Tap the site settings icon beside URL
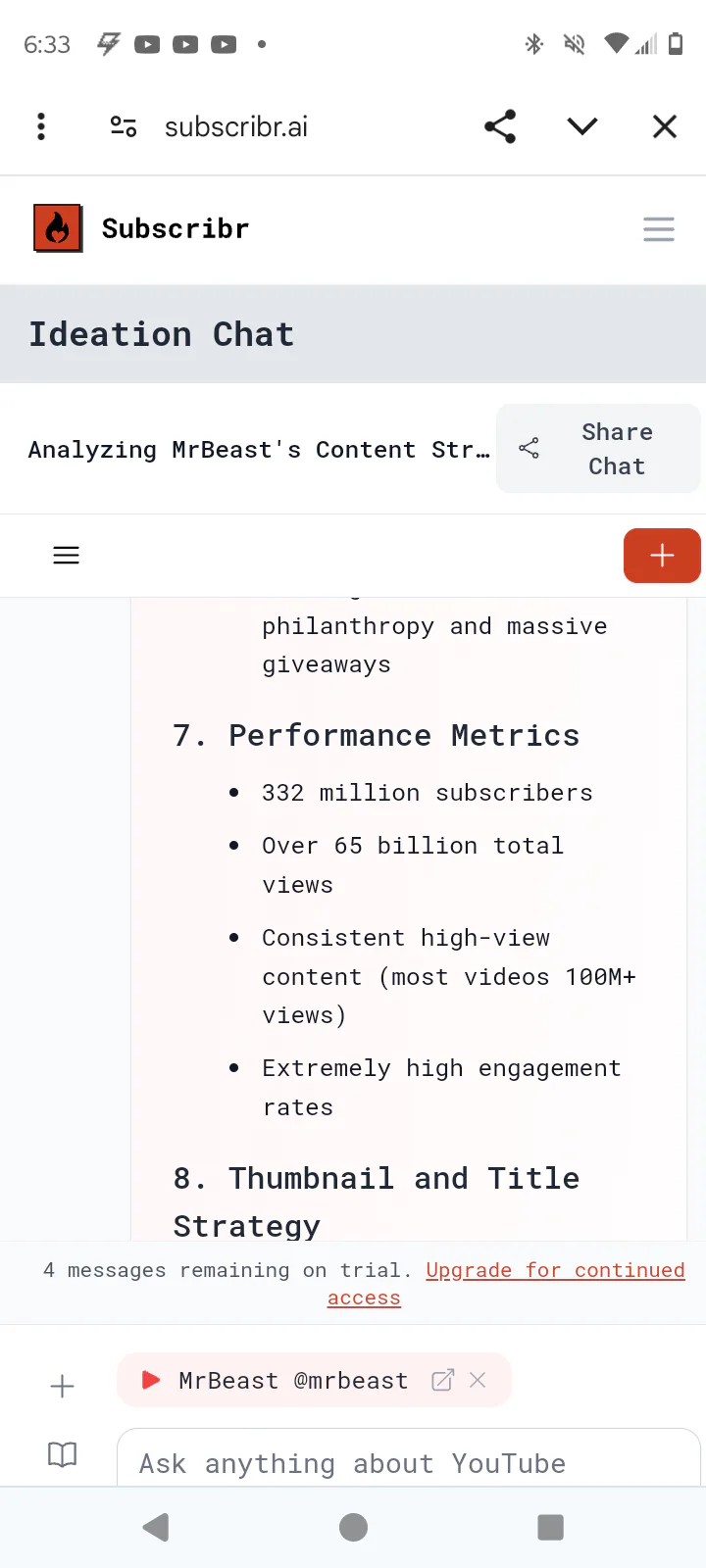706x1568 pixels. point(124,126)
